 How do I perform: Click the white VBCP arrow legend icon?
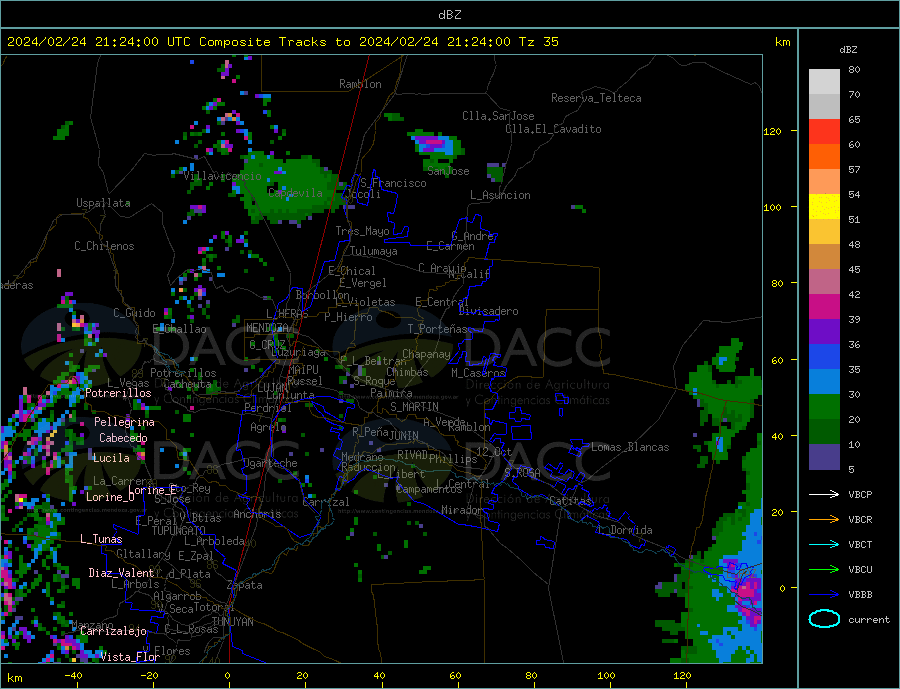[x=824, y=494]
